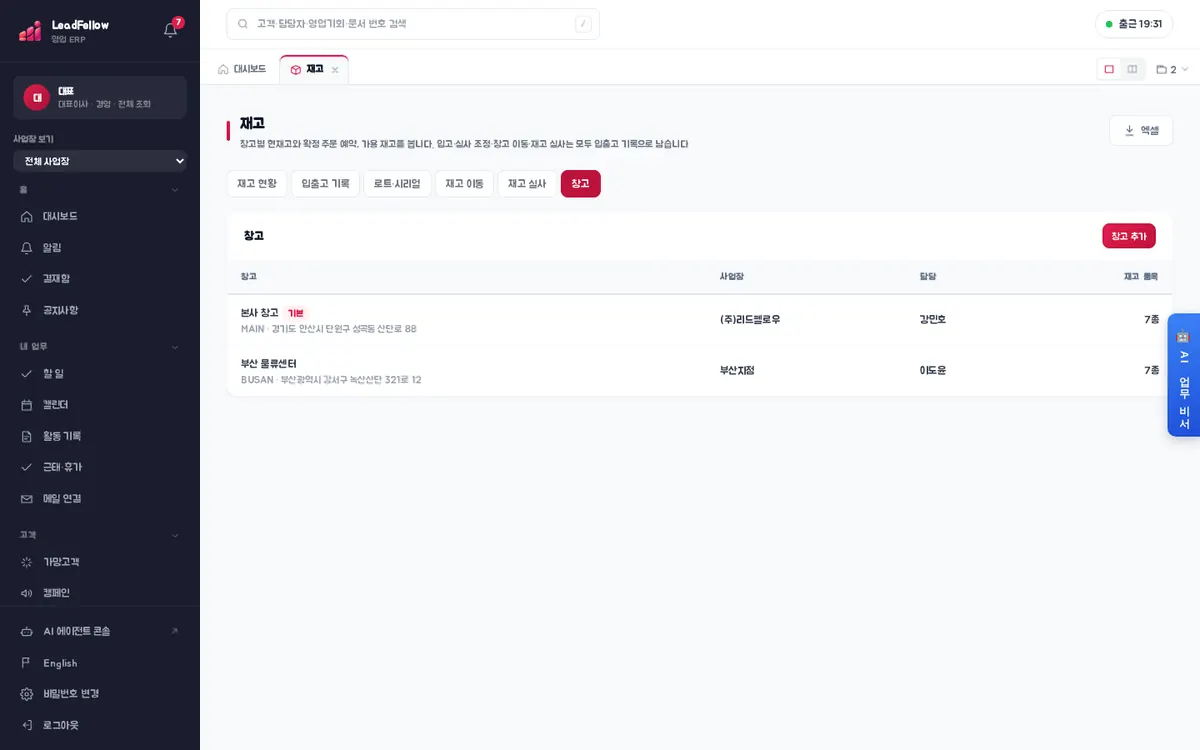Select the 입출고 기록 tab
This screenshot has width=1200, height=750.
pyautogui.click(x=326, y=184)
